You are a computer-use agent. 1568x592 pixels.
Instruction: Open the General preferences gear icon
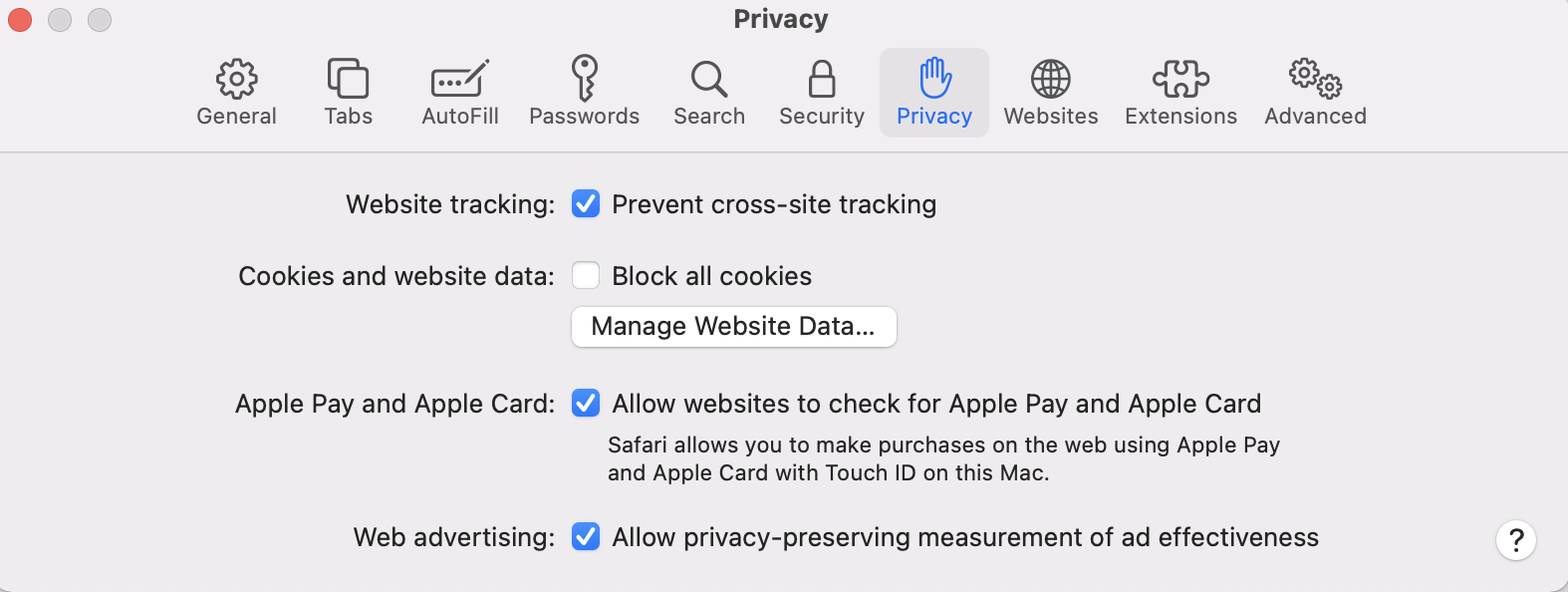coord(236,79)
